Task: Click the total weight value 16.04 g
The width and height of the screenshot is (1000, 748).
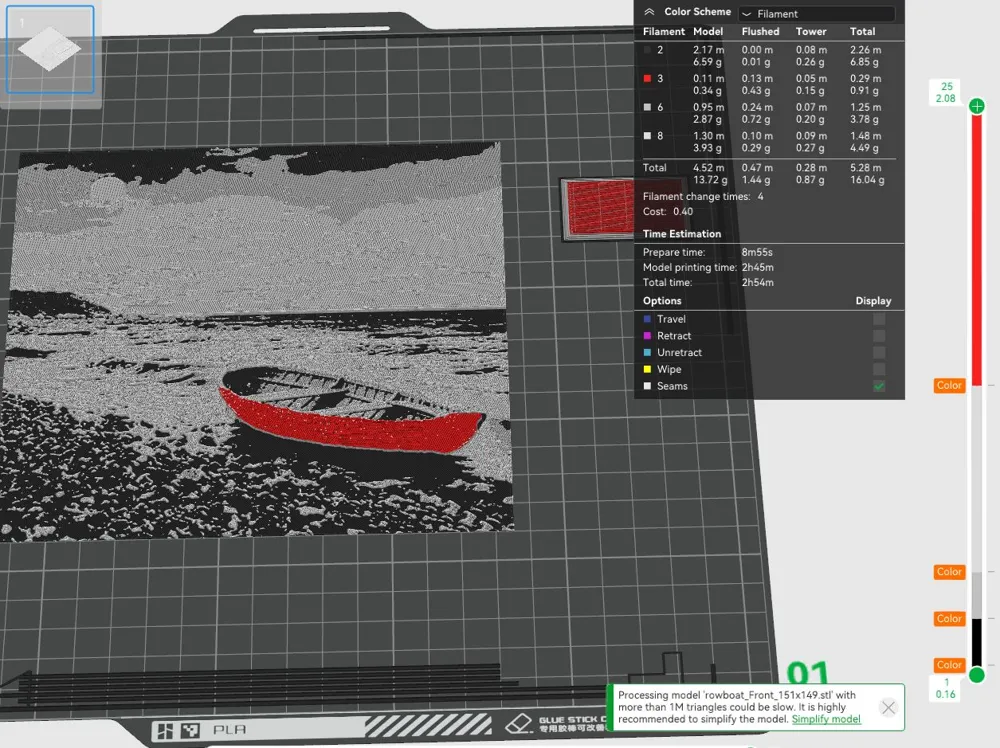Action: (867, 180)
